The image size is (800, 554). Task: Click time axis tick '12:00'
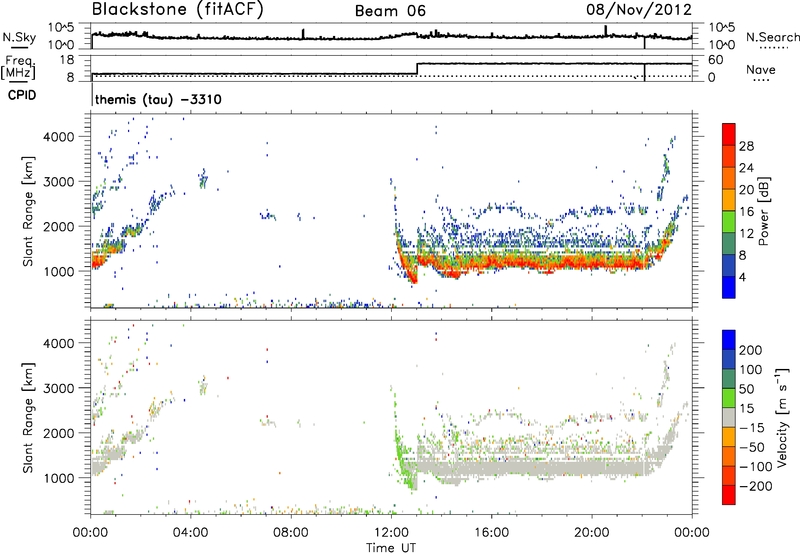tap(391, 533)
